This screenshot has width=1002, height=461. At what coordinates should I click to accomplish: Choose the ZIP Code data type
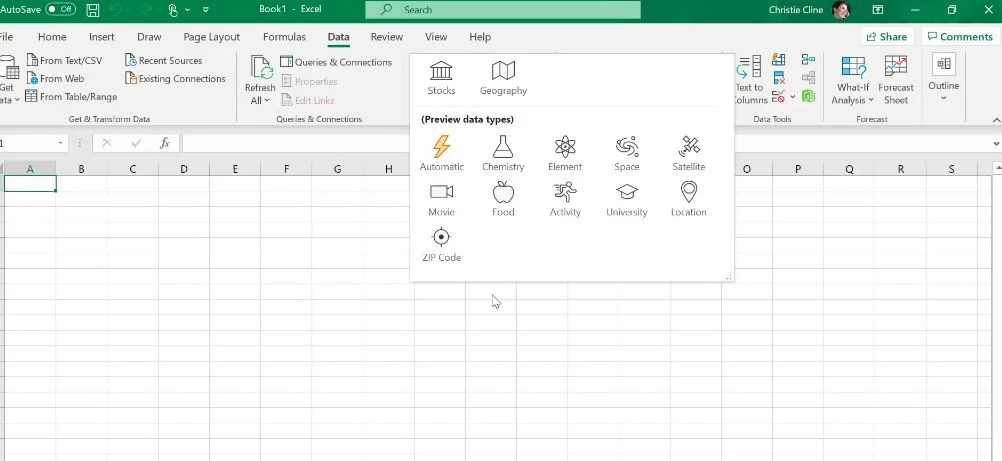[441, 243]
